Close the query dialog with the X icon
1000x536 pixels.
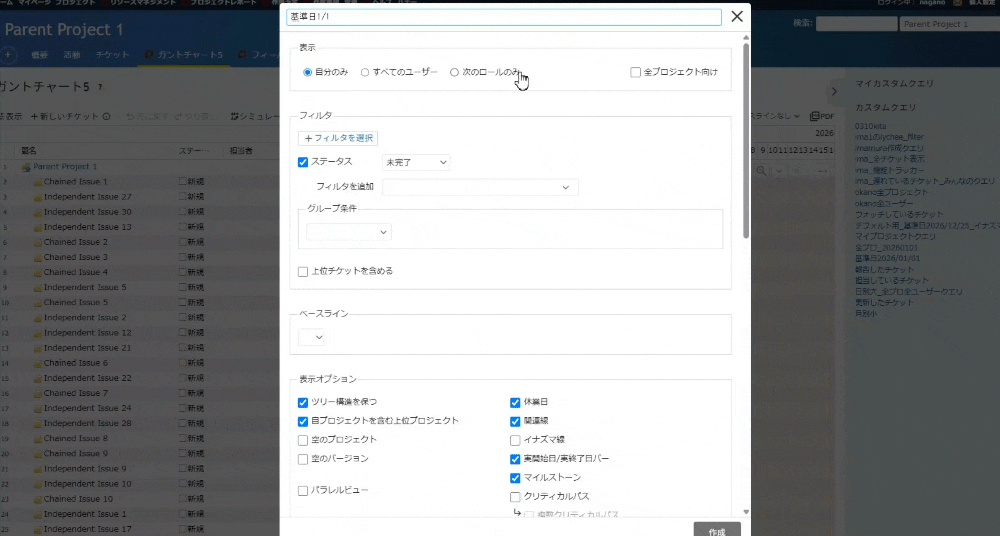click(x=737, y=16)
